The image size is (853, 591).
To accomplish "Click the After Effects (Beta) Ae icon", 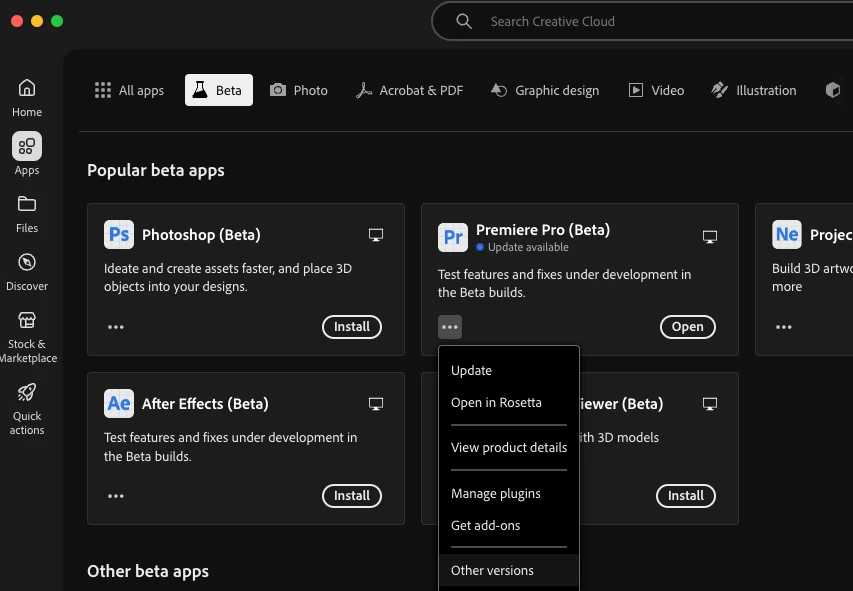I will click(x=119, y=403).
